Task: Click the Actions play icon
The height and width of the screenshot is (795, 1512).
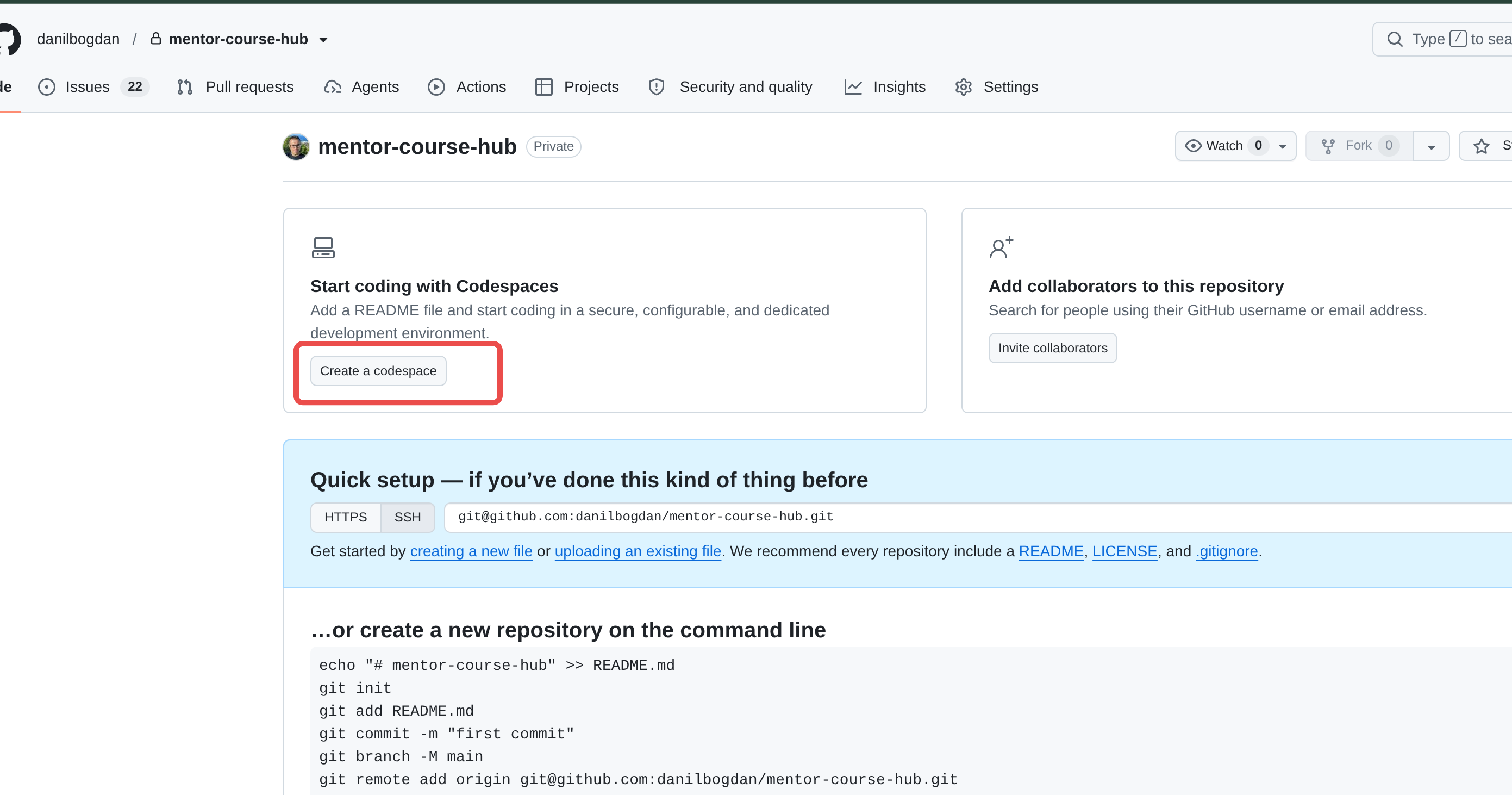Action: (436, 87)
